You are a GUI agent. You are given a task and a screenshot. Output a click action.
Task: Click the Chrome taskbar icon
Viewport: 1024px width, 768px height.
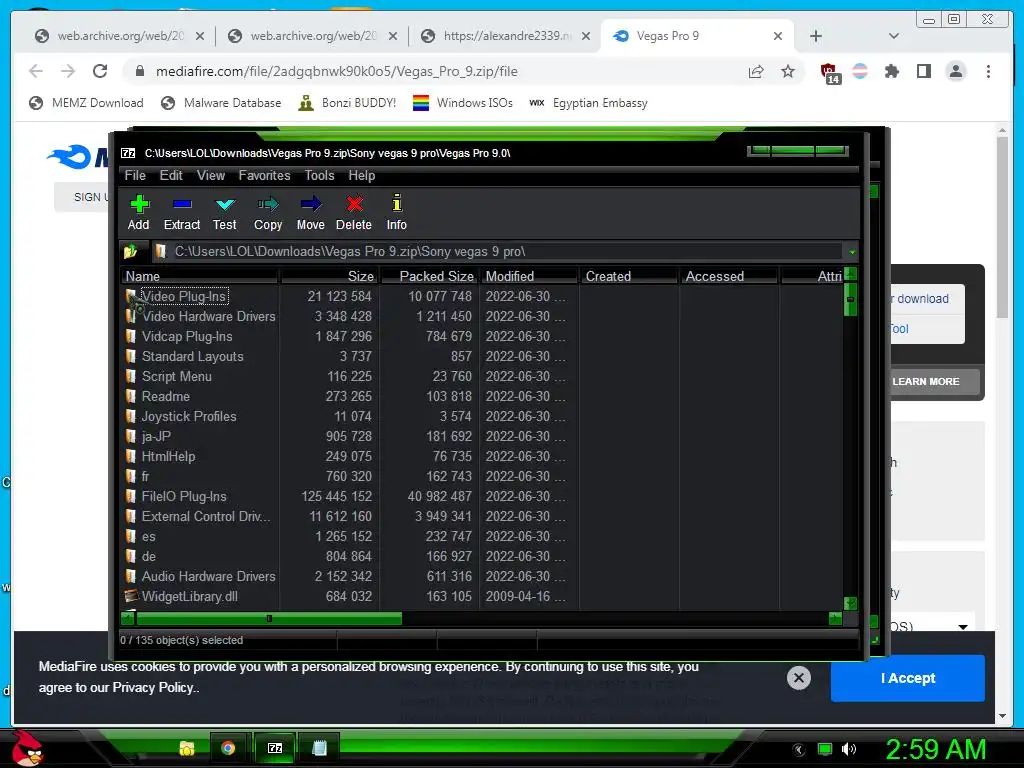coord(228,748)
